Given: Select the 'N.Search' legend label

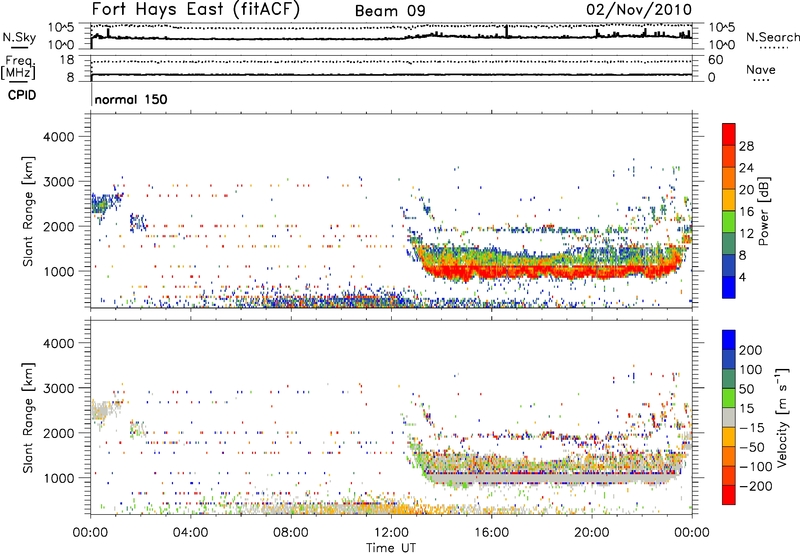Looking at the screenshot, I should 772,37.
